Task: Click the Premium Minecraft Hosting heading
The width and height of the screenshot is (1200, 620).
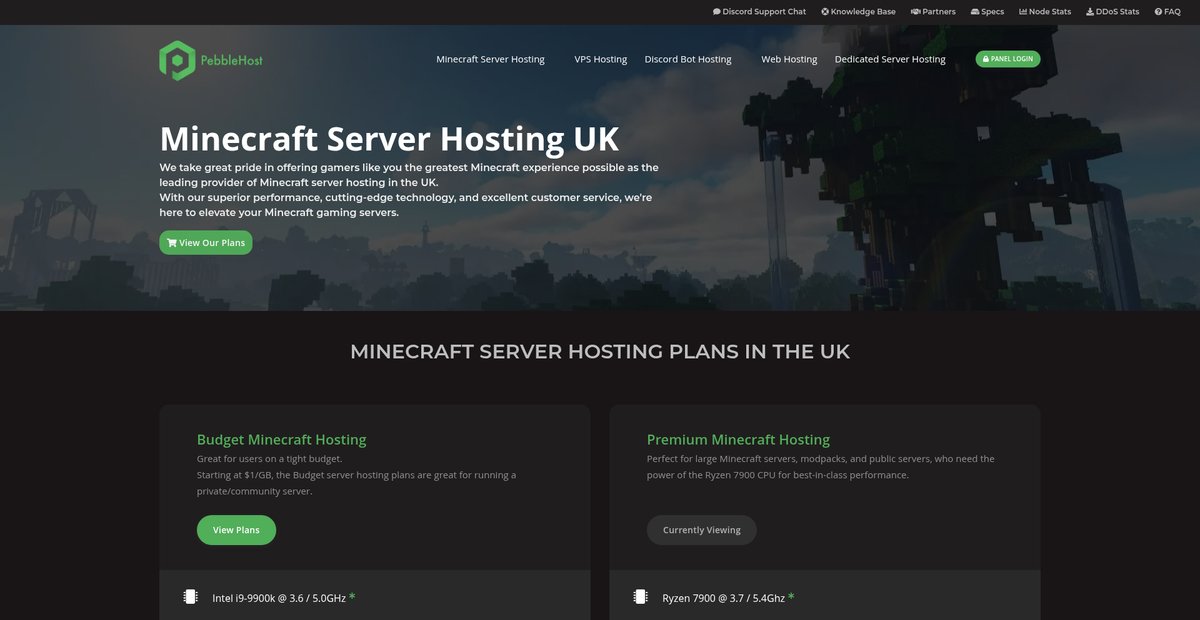Action: tap(738, 439)
